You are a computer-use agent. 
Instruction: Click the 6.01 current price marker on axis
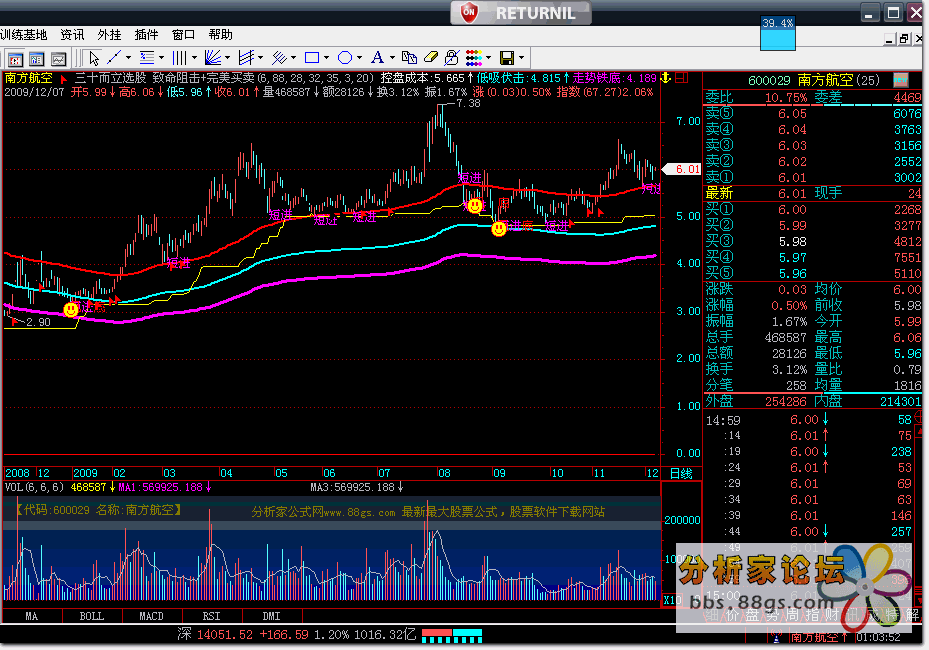pyautogui.click(x=683, y=169)
